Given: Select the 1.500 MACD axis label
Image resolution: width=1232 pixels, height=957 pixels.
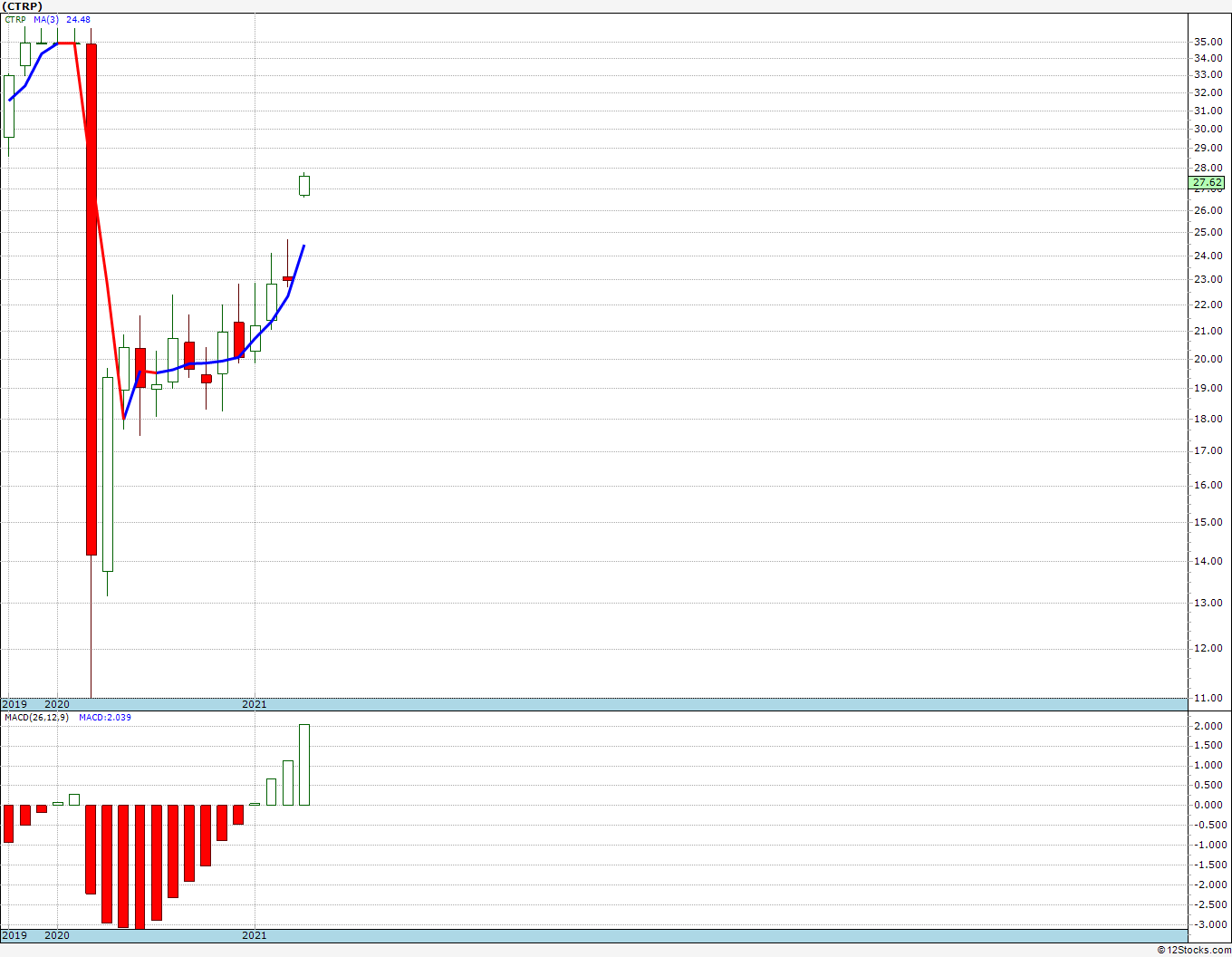Looking at the screenshot, I should pos(1209,746).
